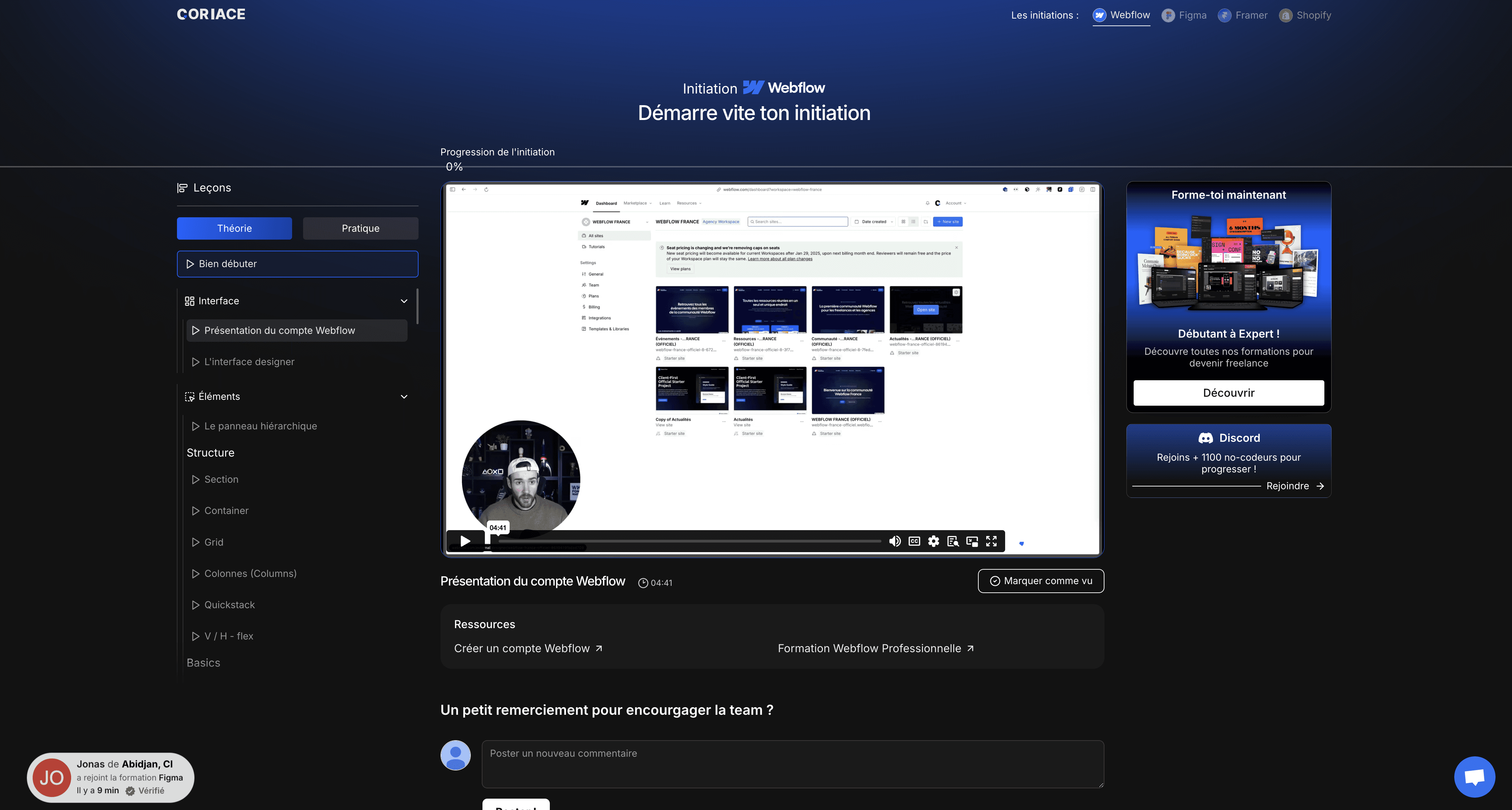Switch to Figma initiation in header
Screen dimensions: 1512x810
point(1185,15)
